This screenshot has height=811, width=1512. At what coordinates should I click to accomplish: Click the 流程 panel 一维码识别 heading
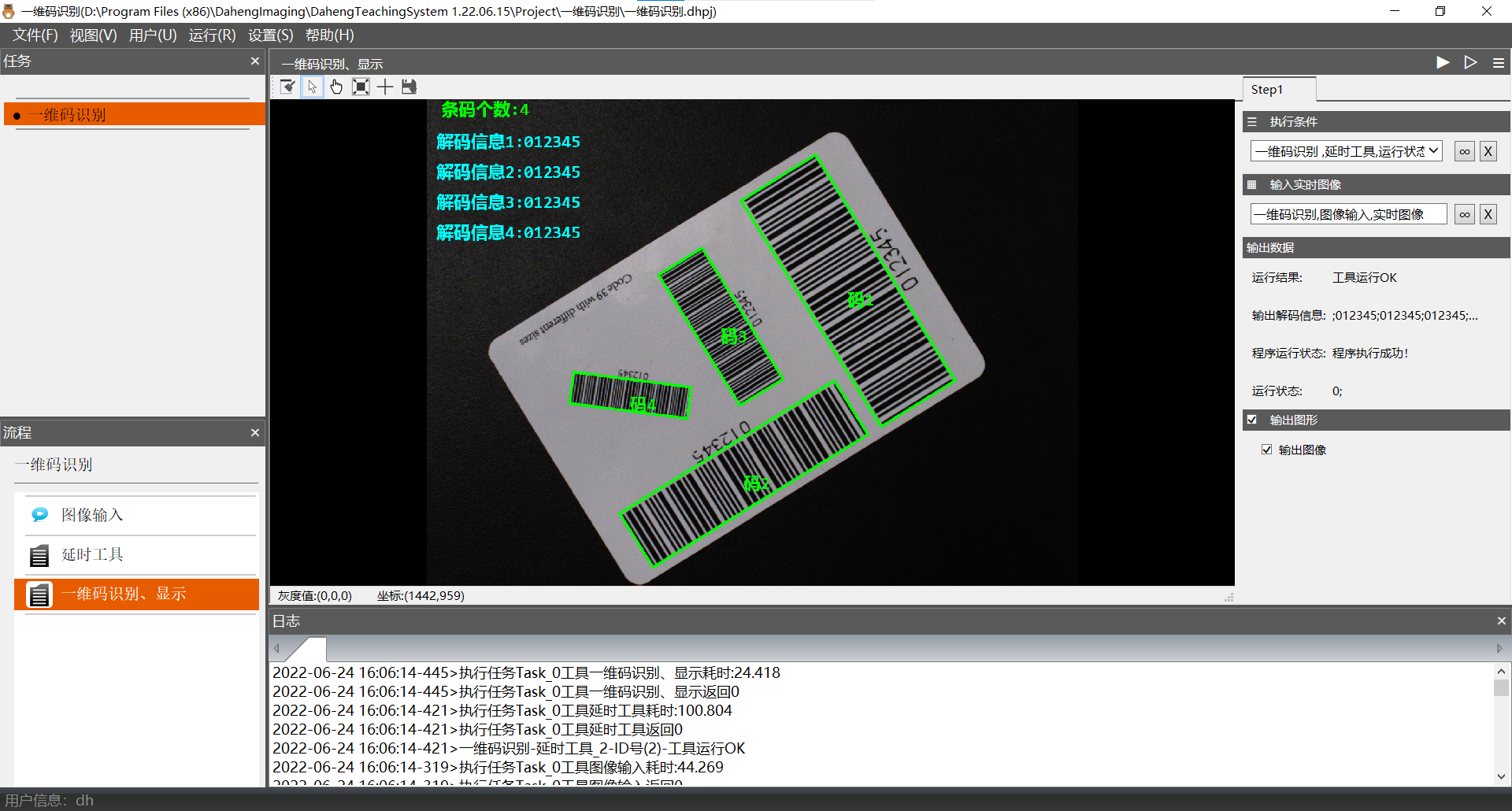tap(54, 465)
